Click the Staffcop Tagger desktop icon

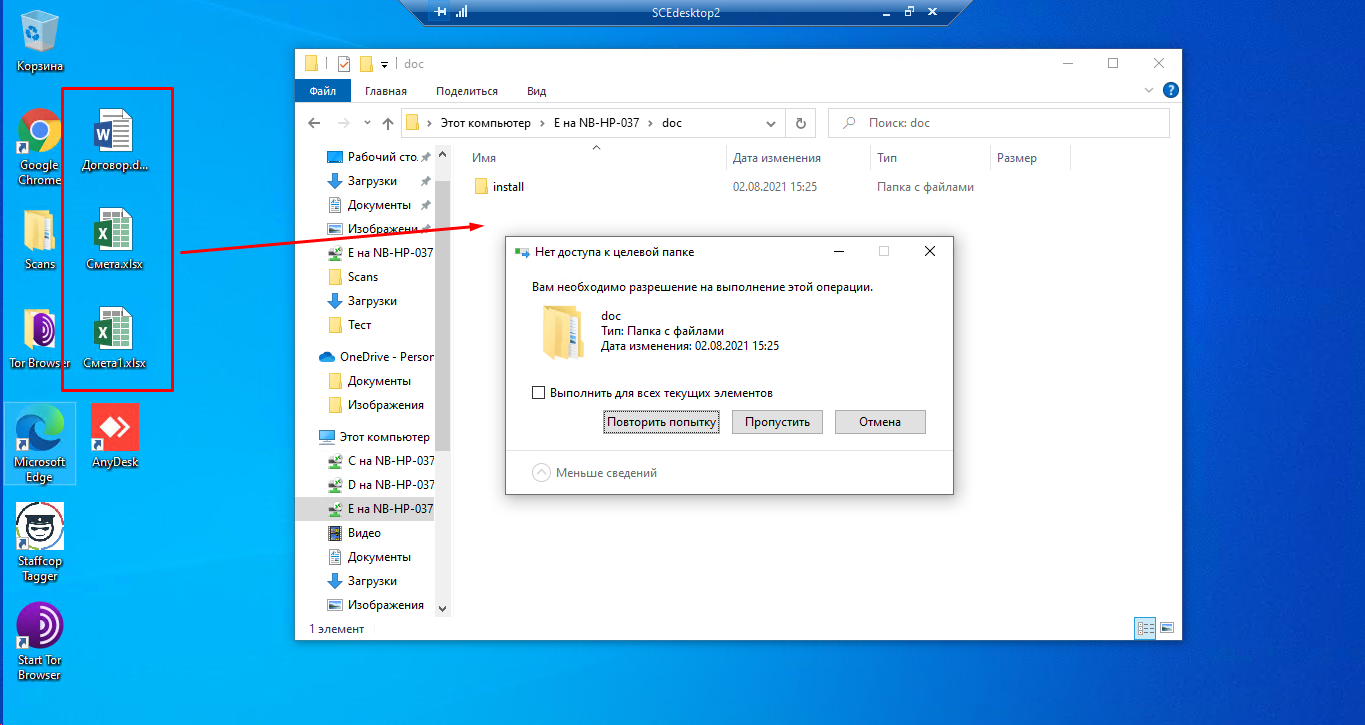pyautogui.click(x=39, y=527)
